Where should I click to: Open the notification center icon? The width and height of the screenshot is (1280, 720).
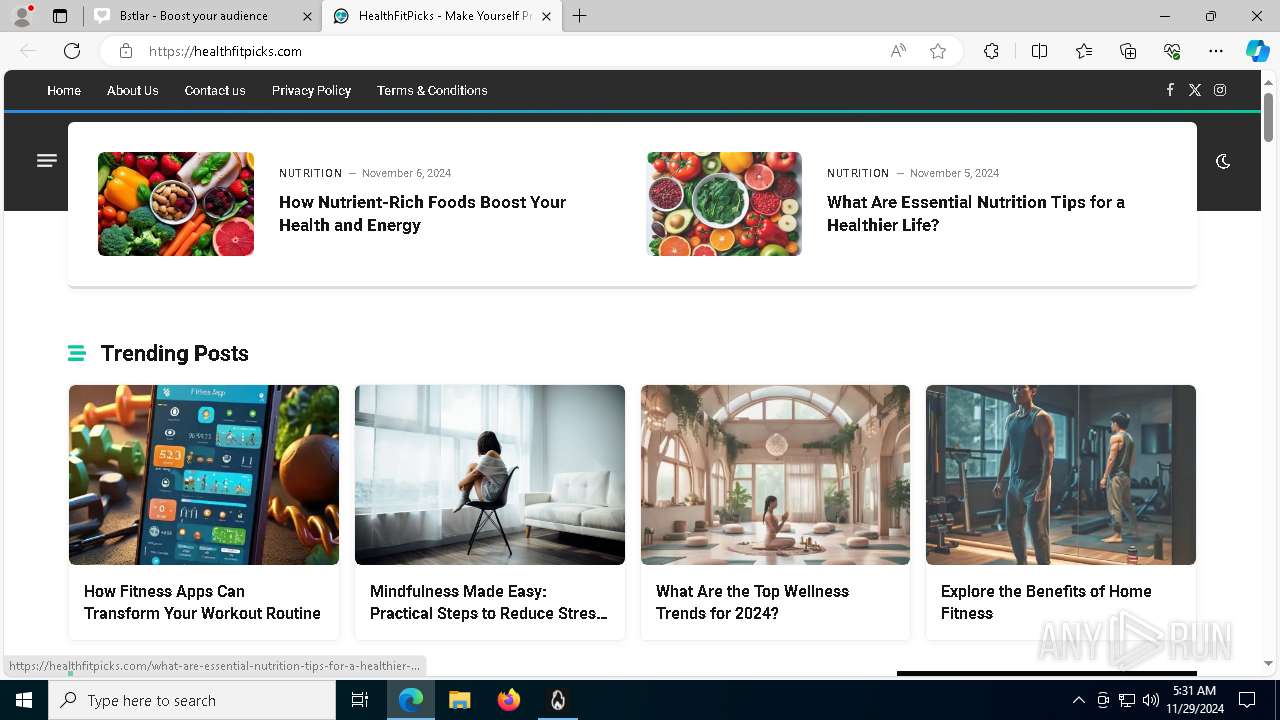(x=1247, y=700)
